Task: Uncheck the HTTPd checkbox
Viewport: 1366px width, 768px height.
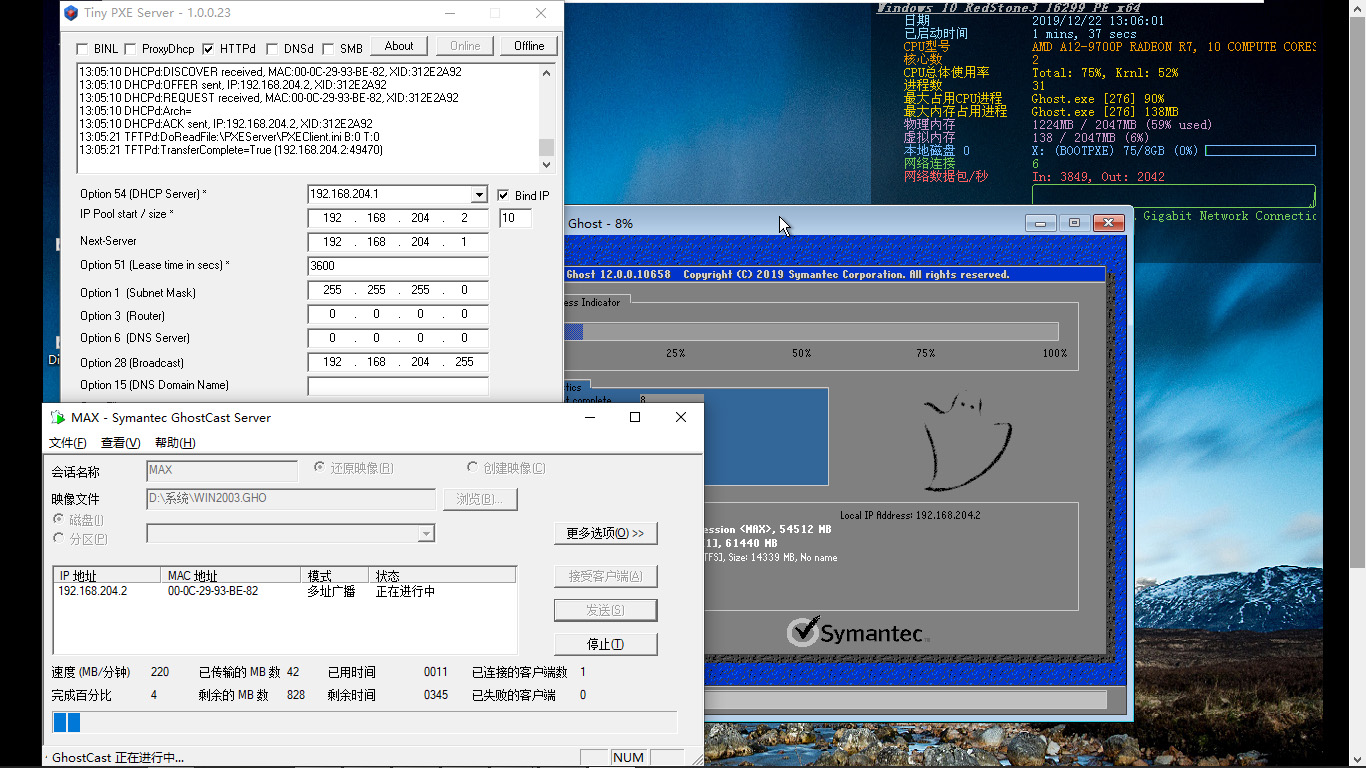Action: coord(208,48)
